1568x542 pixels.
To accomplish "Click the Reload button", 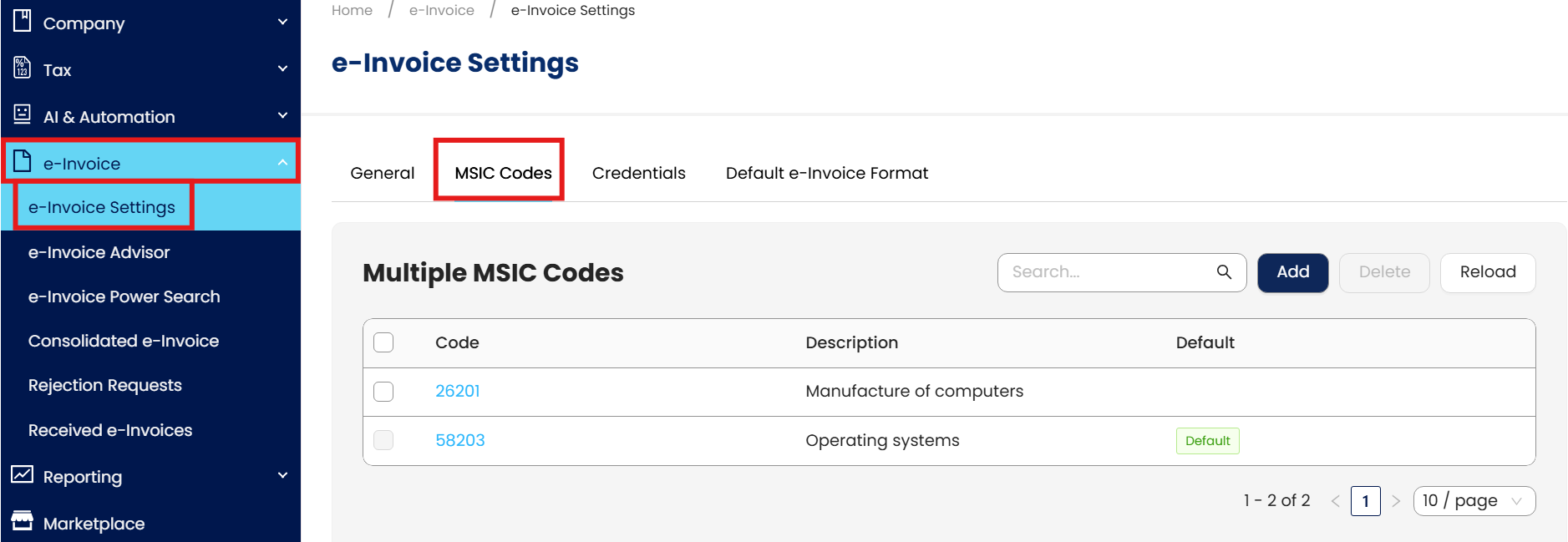I will pyautogui.click(x=1487, y=272).
